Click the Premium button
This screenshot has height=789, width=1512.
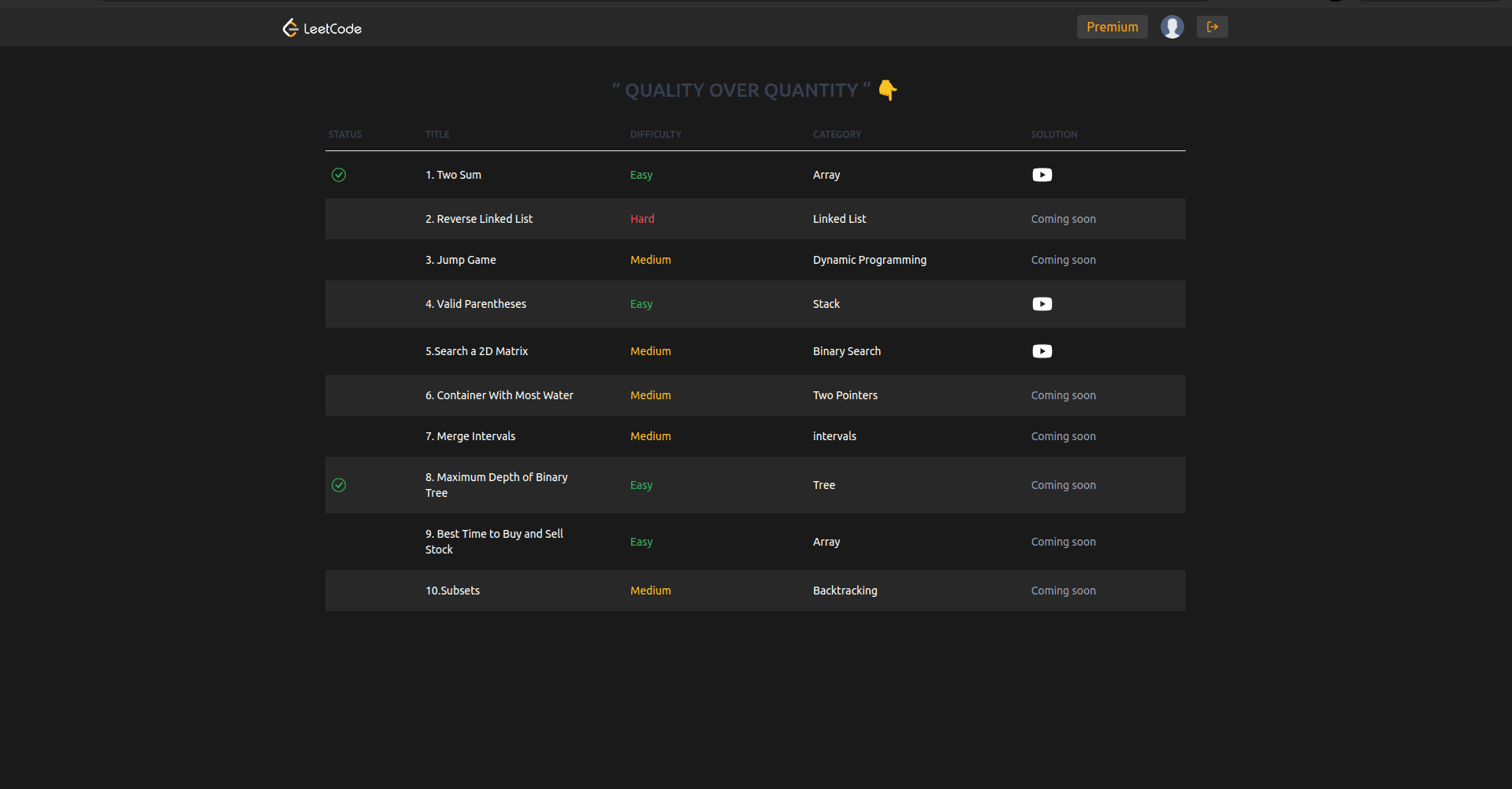(1112, 27)
